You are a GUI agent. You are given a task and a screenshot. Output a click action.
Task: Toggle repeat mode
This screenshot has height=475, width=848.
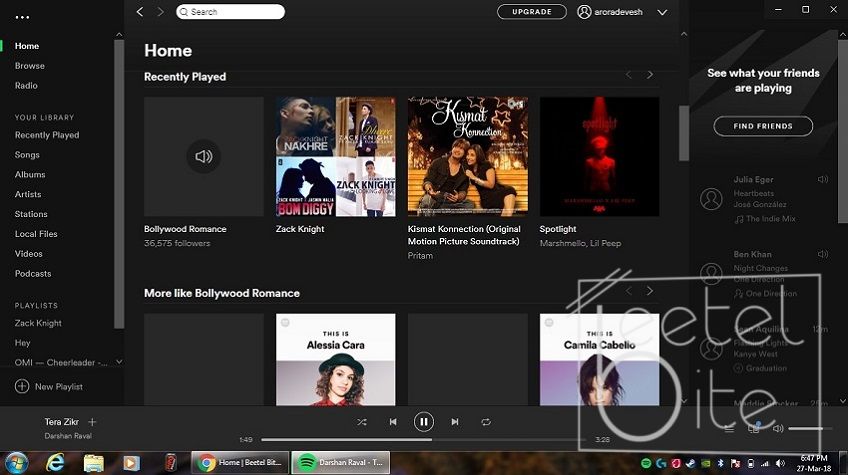pos(486,422)
